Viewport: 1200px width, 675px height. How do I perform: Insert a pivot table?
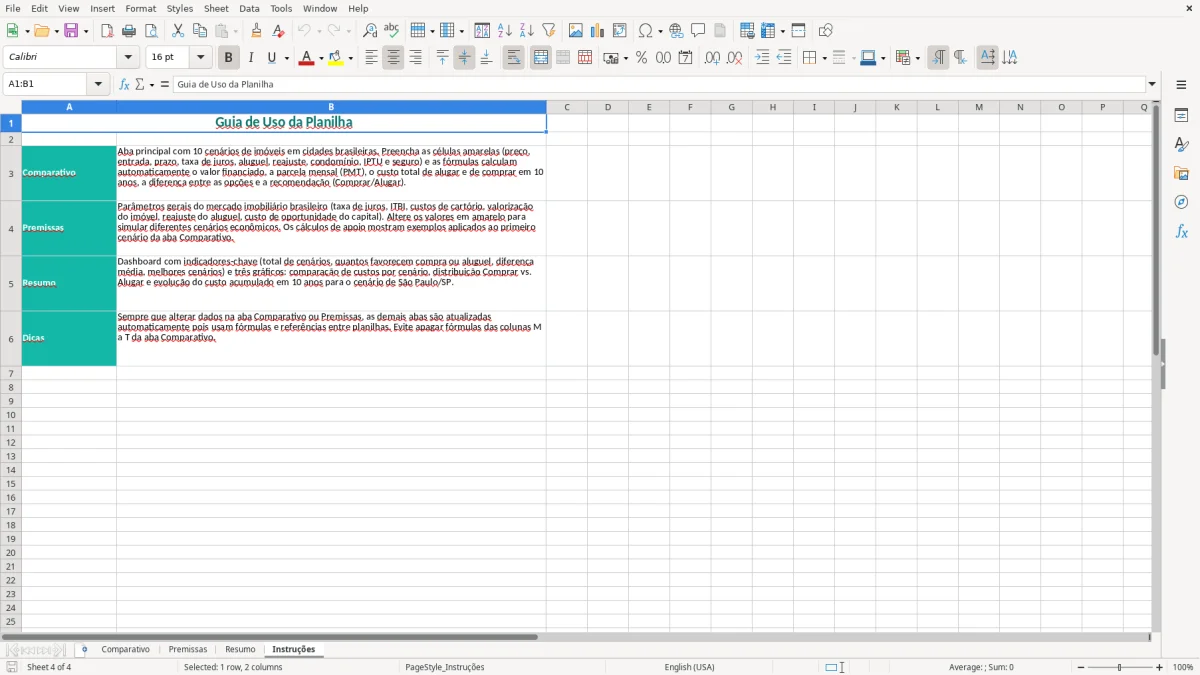[x=620, y=31]
